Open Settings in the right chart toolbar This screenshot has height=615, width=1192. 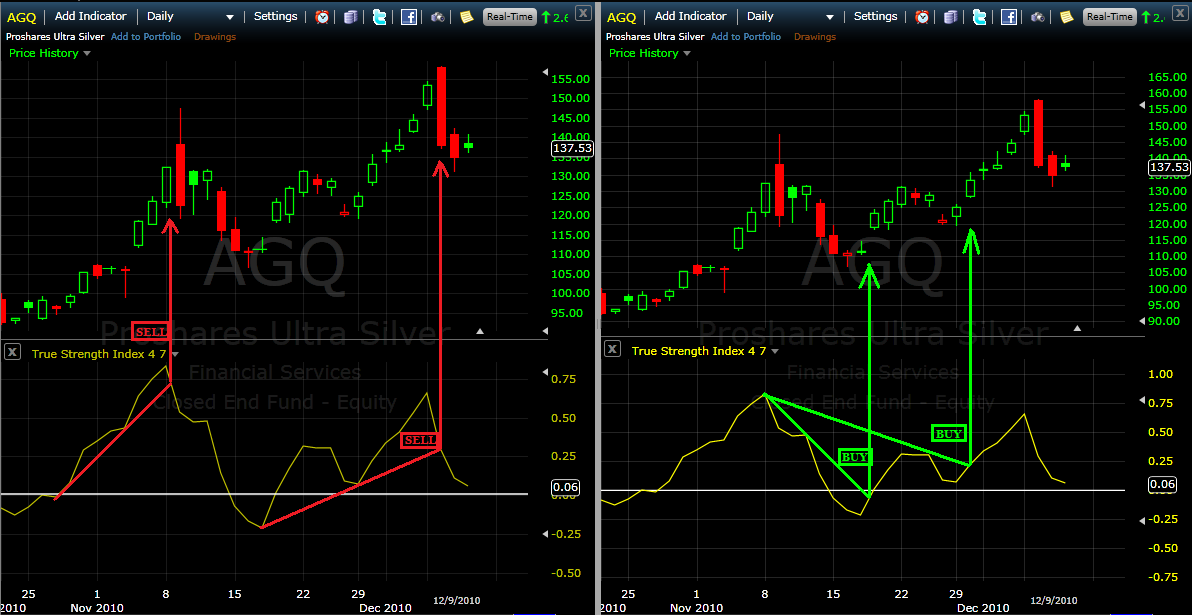click(877, 16)
